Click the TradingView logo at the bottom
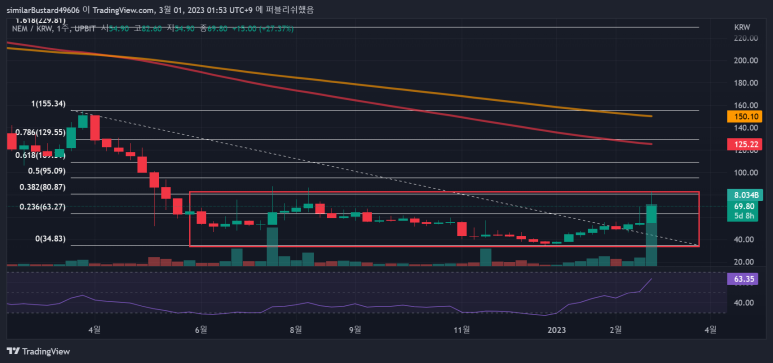The height and width of the screenshot is (363, 773). tap(38, 352)
